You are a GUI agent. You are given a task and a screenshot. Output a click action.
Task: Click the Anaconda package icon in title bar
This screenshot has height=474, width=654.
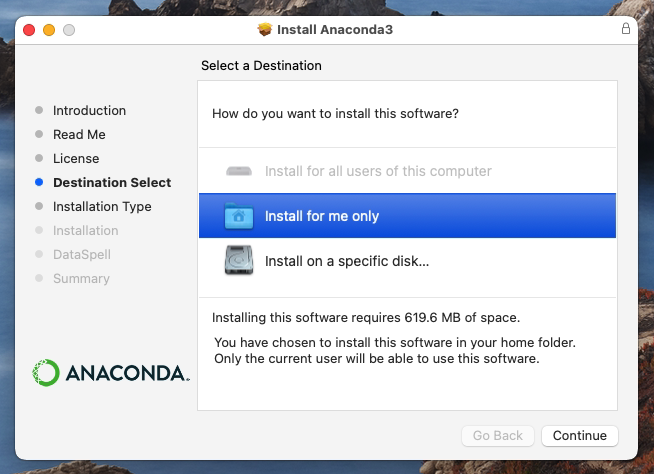265,29
